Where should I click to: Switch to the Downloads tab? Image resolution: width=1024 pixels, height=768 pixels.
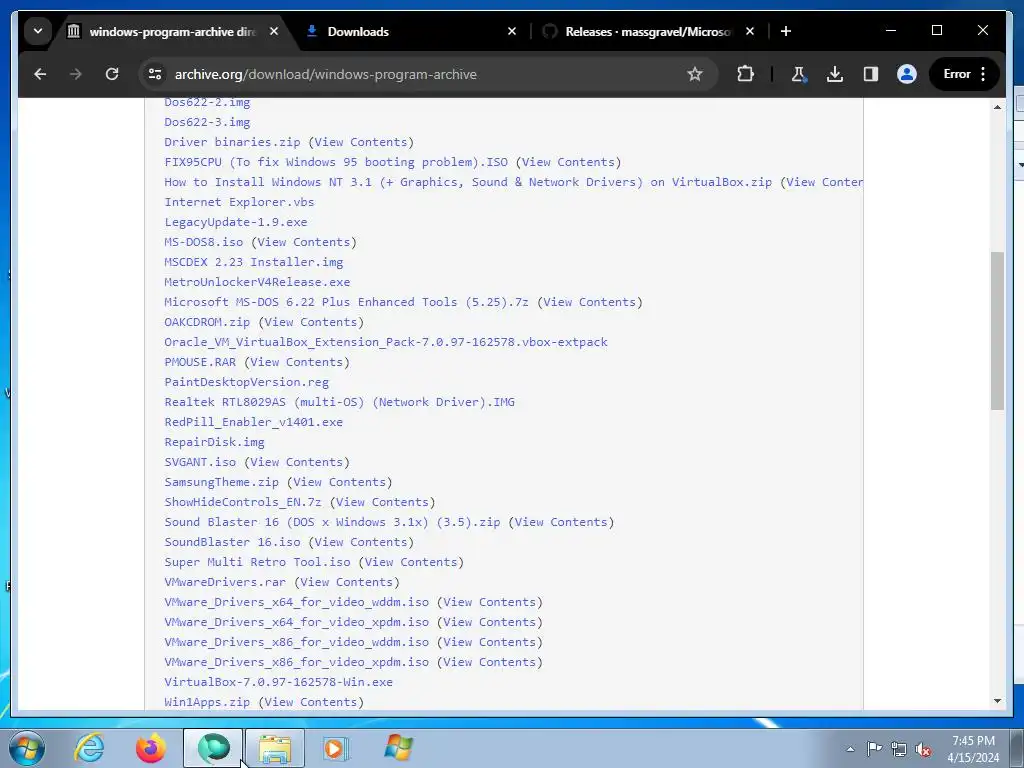pos(411,31)
